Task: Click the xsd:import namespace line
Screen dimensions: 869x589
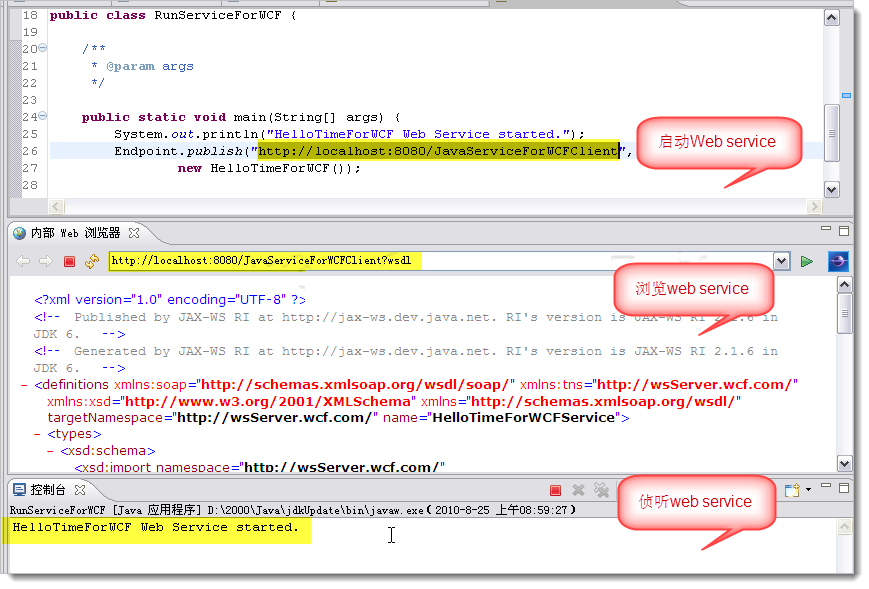Action: [259, 467]
